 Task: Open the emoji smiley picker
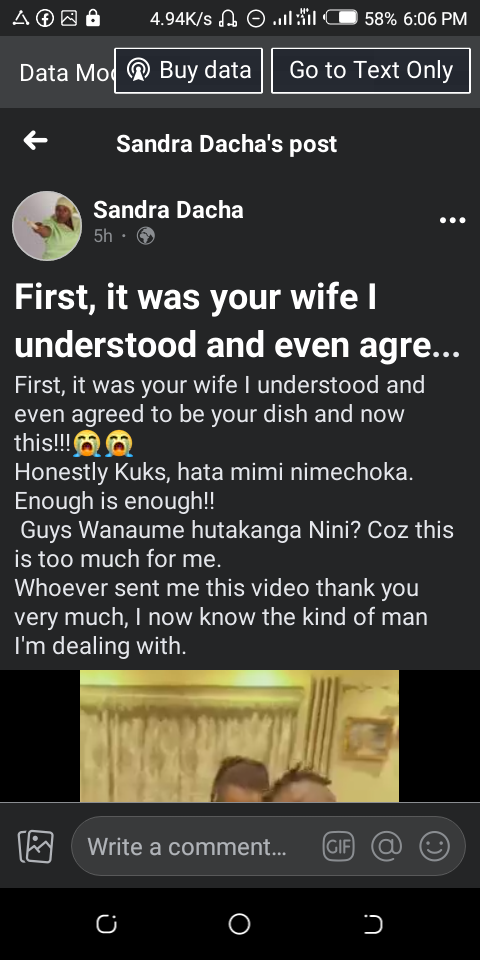click(x=435, y=847)
